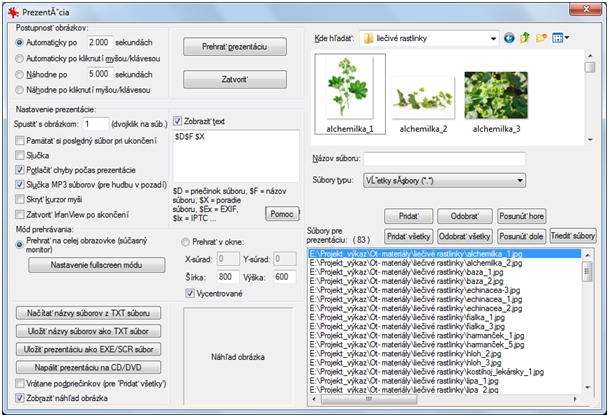Screen dimensions: 609x417
Task: Toggle the Zobraziť text checkbox
Action: click(177, 121)
